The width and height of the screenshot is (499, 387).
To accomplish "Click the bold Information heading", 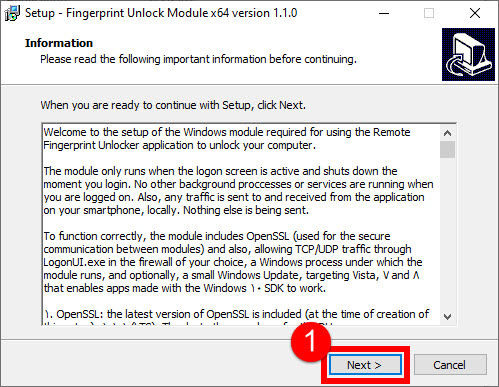I will pos(59,43).
